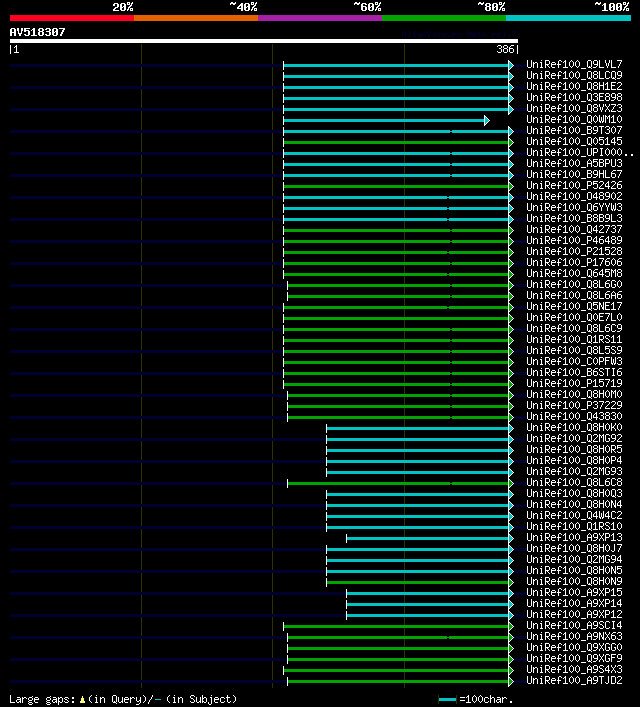Select label UniRef100_P37229
The height and width of the screenshot is (707, 640).
574,405
